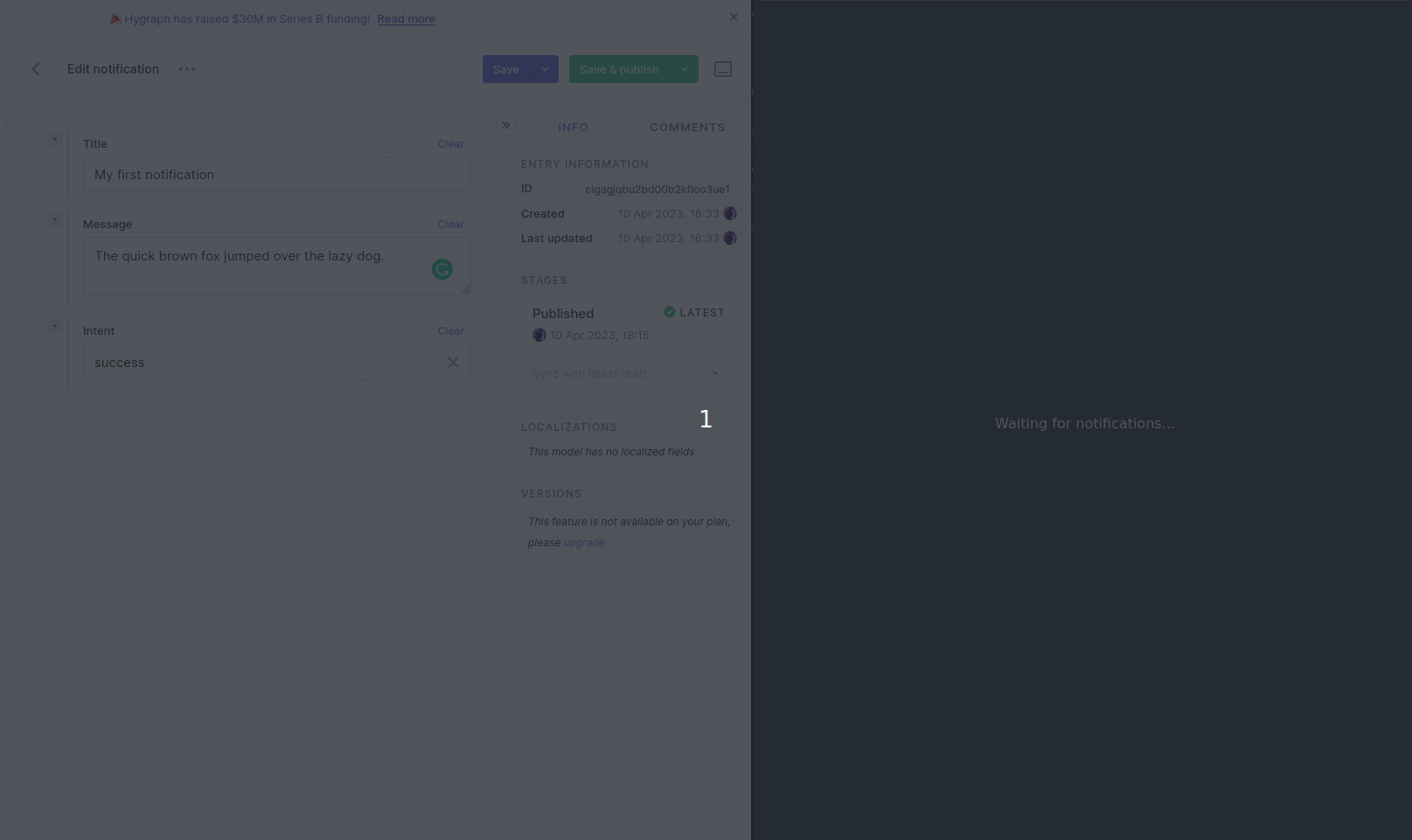Clear the Message field text
Viewport: 1412px width, 840px height.
pyautogui.click(x=450, y=224)
